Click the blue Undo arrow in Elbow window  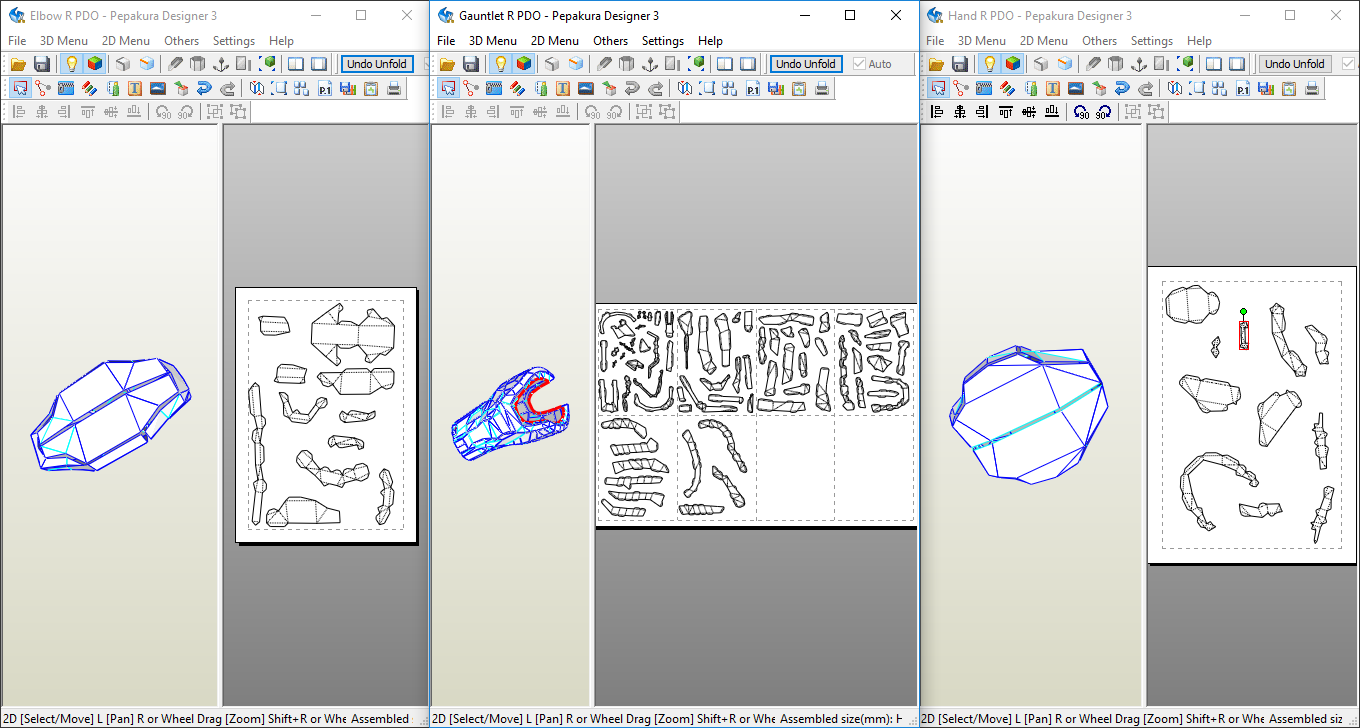pyautogui.click(x=204, y=88)
